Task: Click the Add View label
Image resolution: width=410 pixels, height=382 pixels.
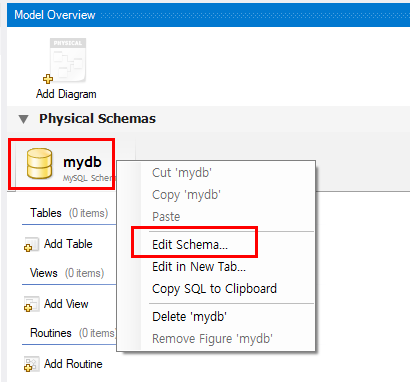Action: pos(66,304)
